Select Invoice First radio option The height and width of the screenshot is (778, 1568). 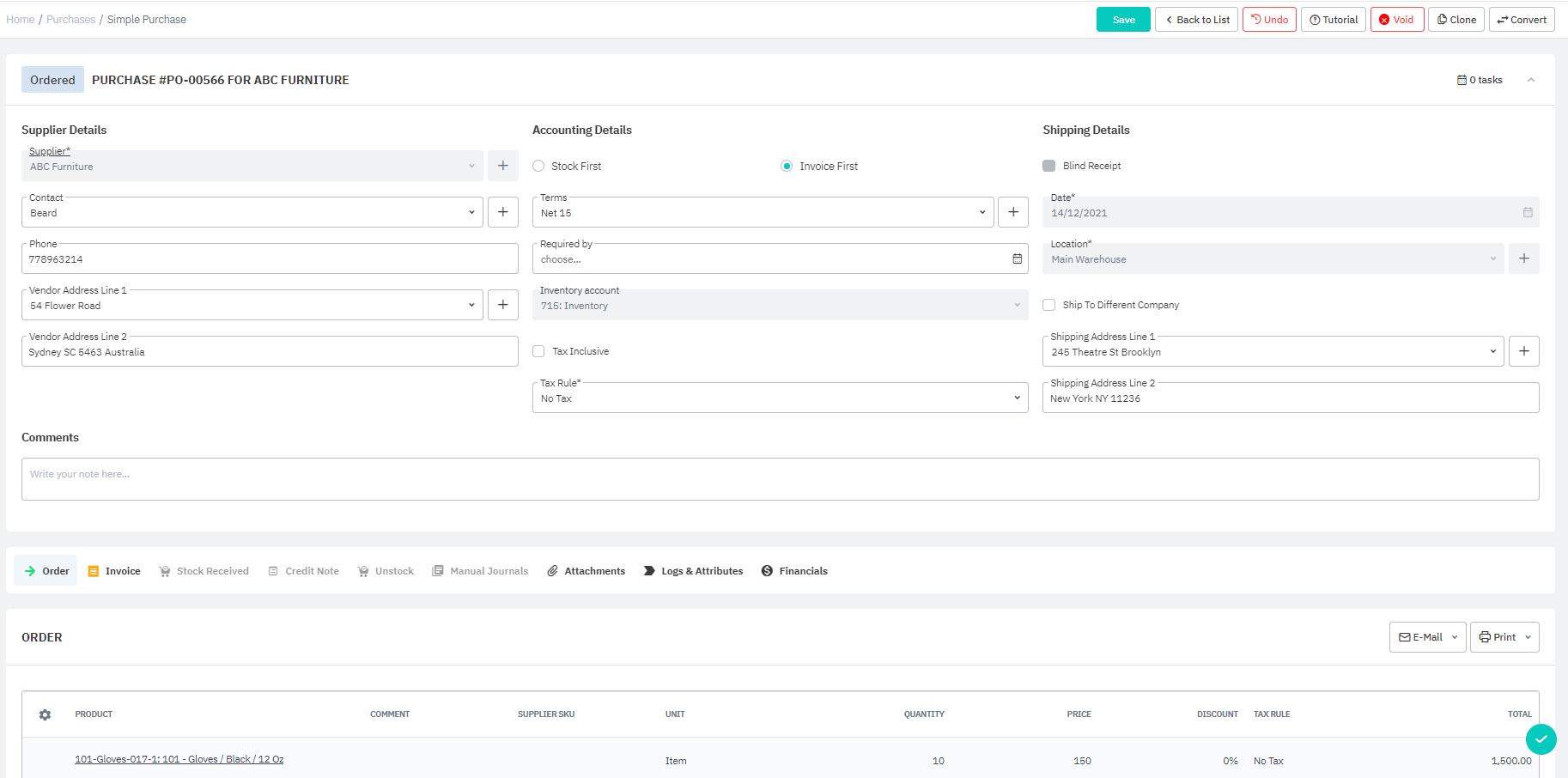pyautogui.click(x=787, y=166)
